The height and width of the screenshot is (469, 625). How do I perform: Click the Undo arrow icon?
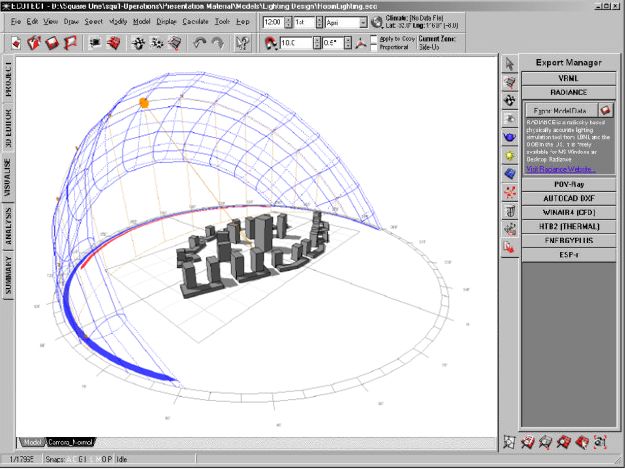coord(199,43)
